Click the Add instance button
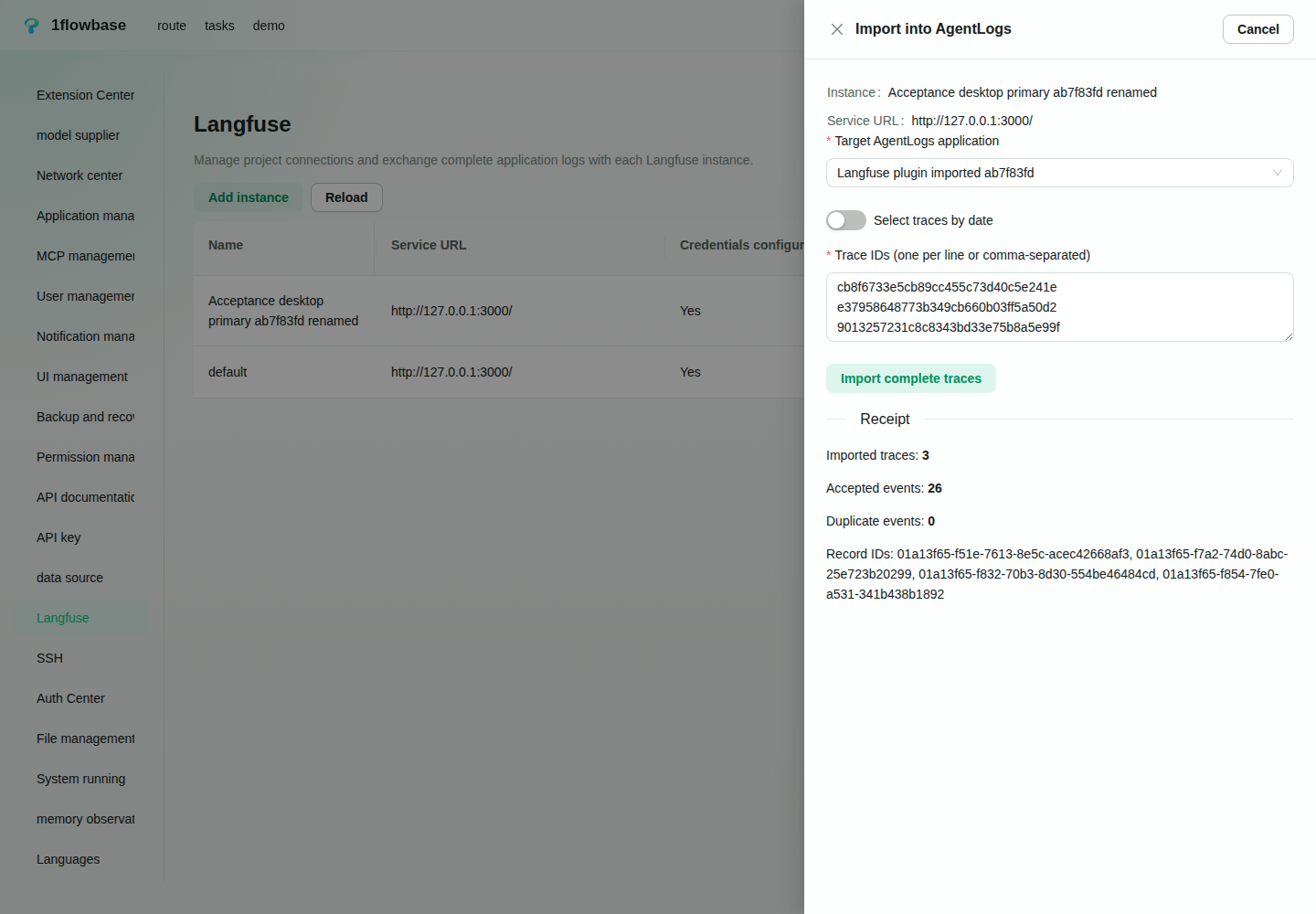 click(x=249, y=197)
